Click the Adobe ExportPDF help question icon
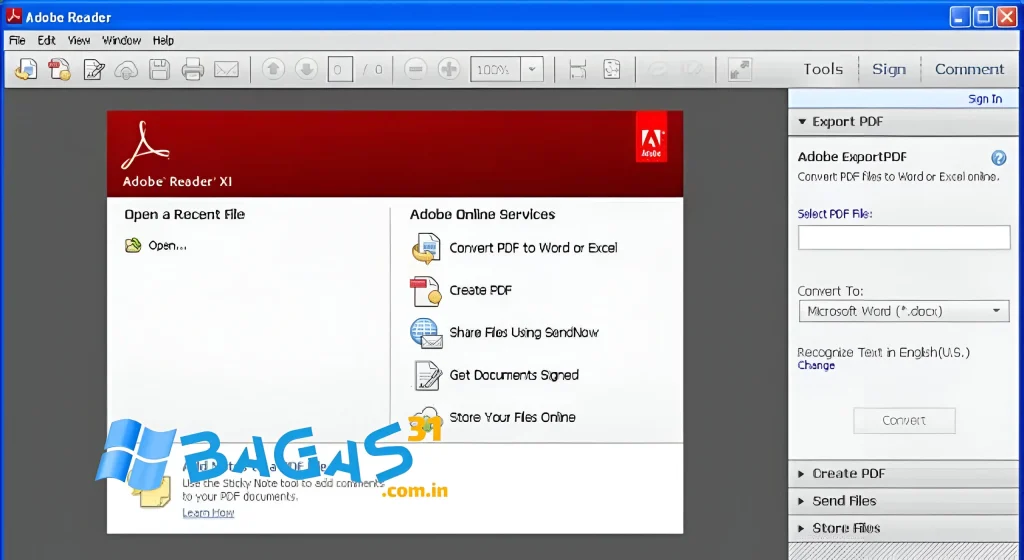This screenshot has height=560, width=1024. 999,157
